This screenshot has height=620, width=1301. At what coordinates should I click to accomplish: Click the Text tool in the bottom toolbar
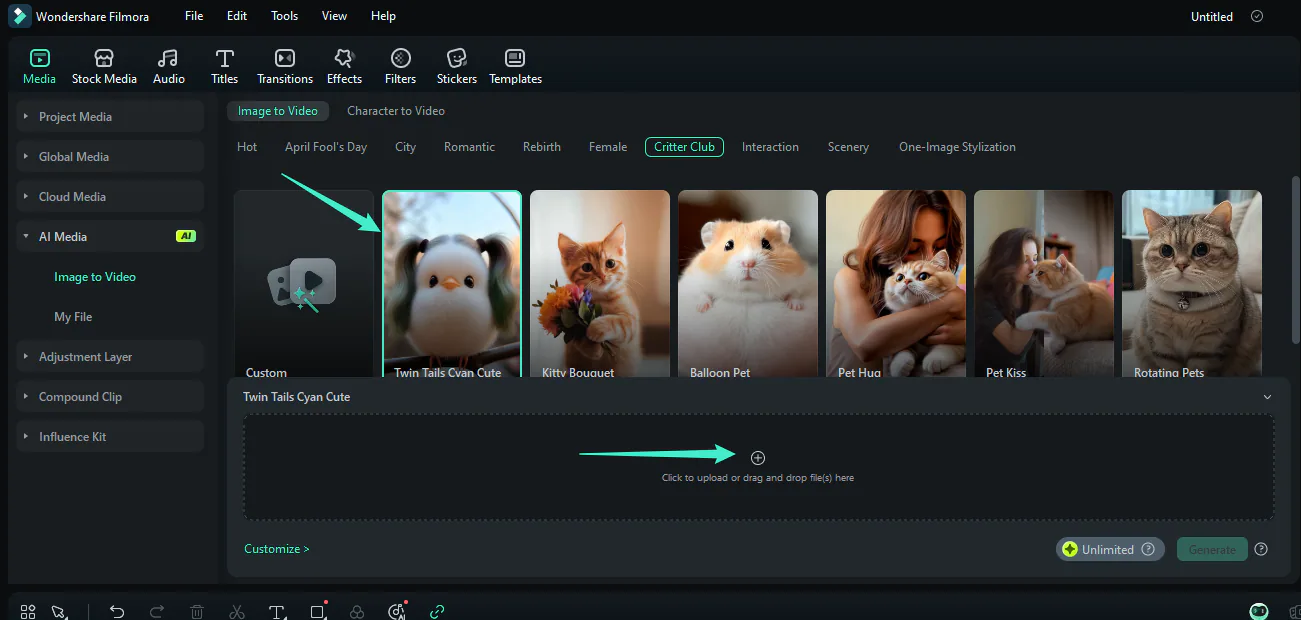point(277,610)
